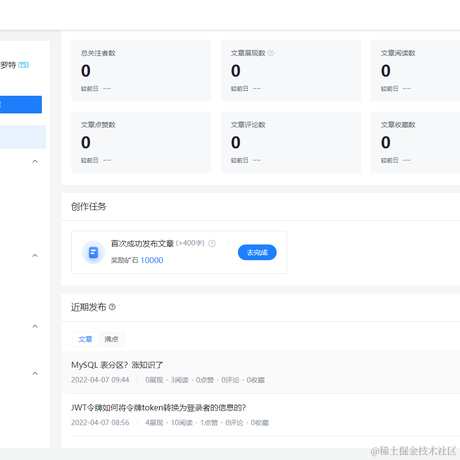This screenshot has height=460, width=460.
Task: Open article MySQL 表分区？涨知识了
Action: click(117, 365)
